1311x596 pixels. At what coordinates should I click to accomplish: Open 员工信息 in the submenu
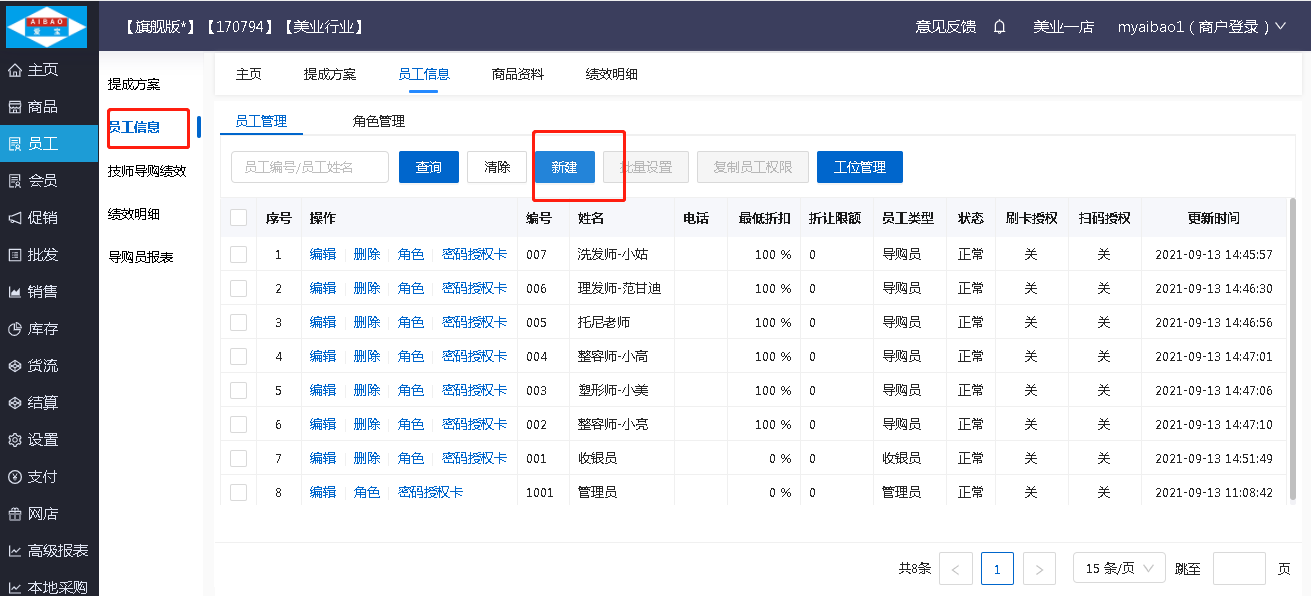click(134, 127)
